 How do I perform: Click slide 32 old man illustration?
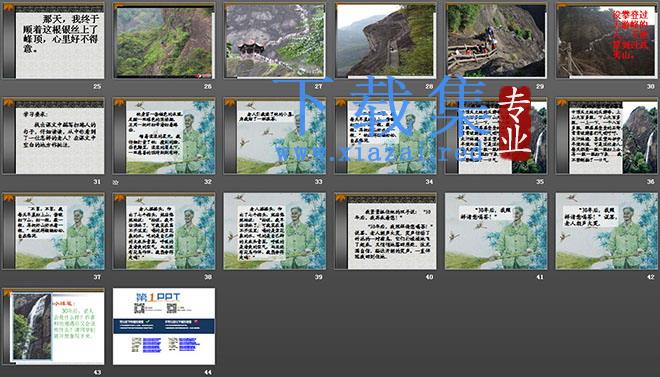164,136
